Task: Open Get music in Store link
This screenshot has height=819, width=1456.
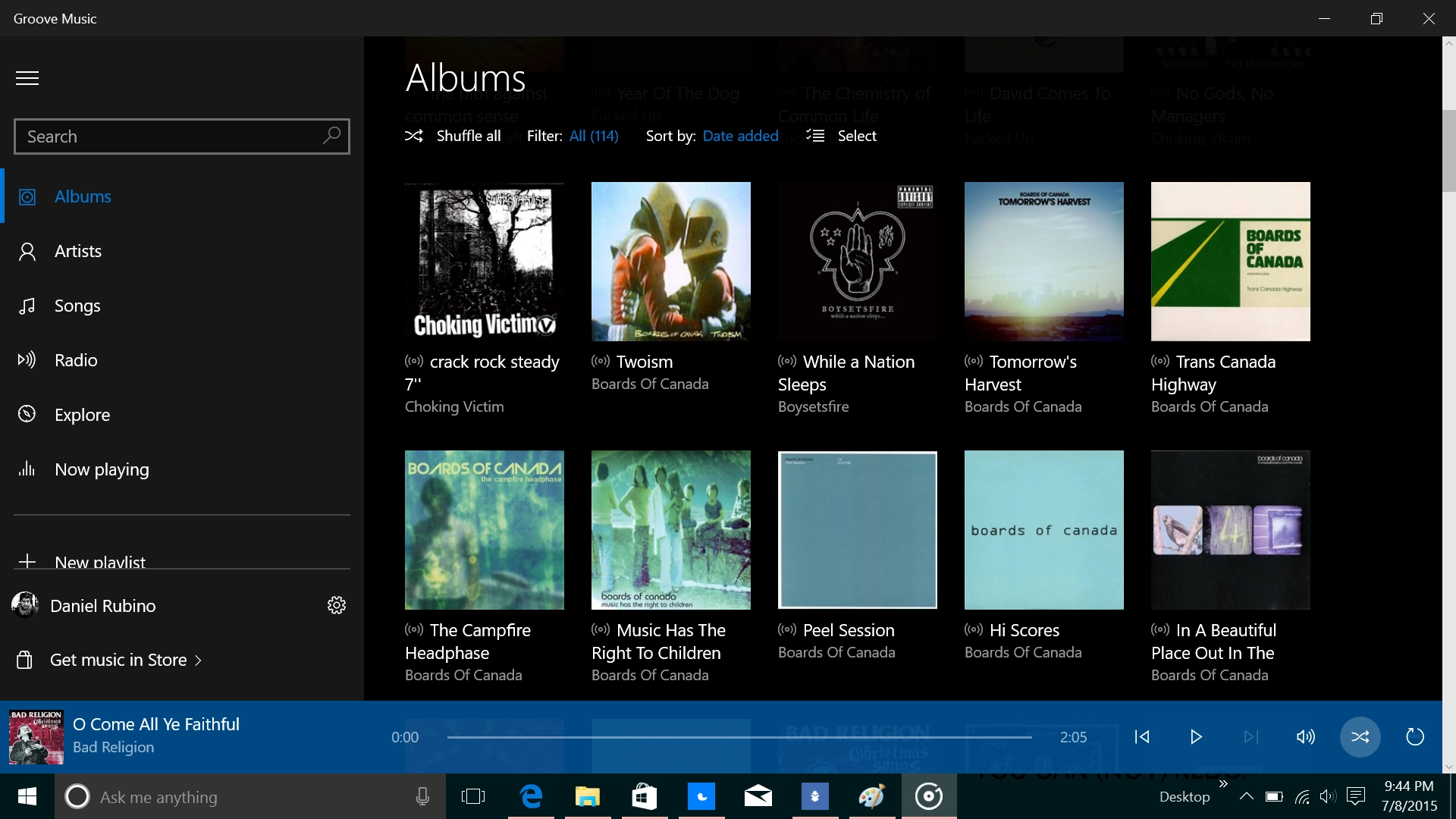Action: point(118,660)
